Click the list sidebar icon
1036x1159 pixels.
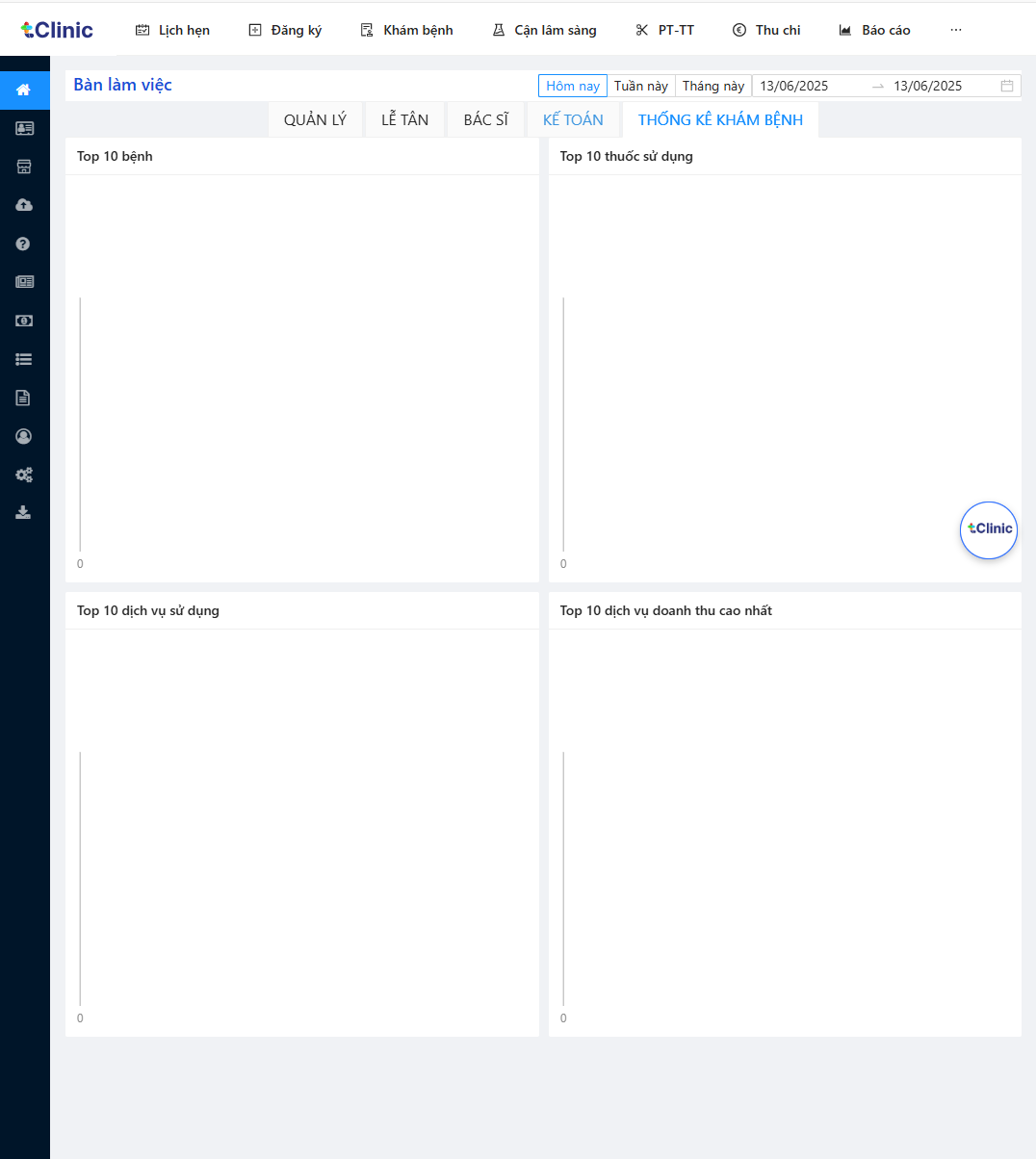tap(24, 359)
